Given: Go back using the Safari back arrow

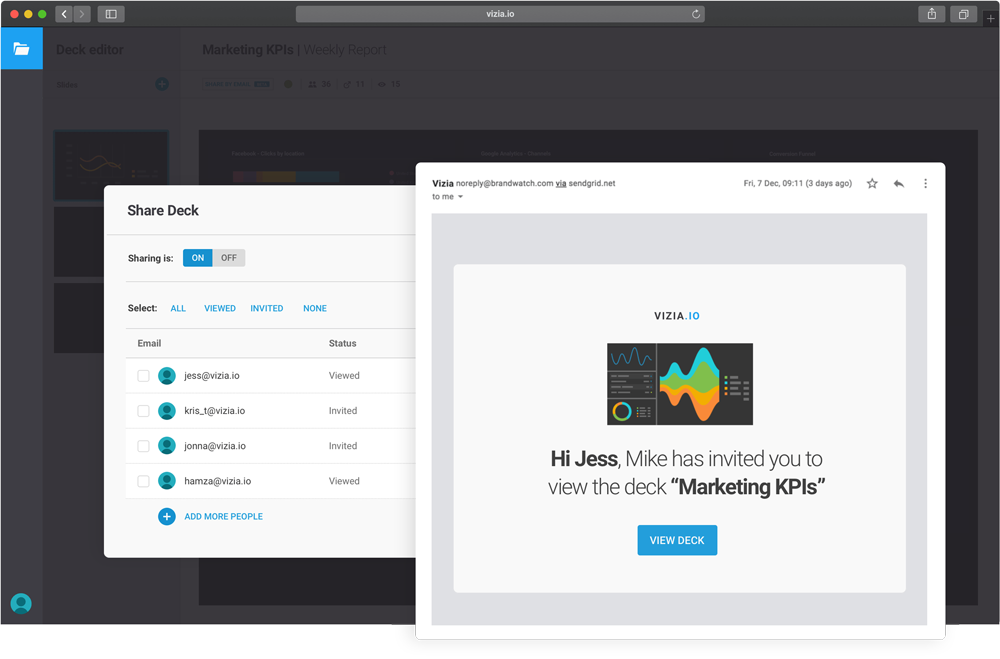Looking at the screenshot, I should tap(64, 14).
